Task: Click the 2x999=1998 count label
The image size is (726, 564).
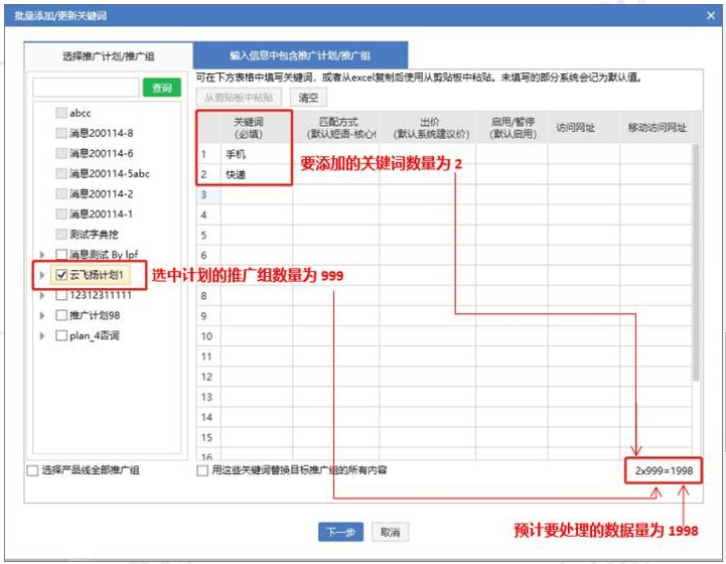Action: click(663, 470)
